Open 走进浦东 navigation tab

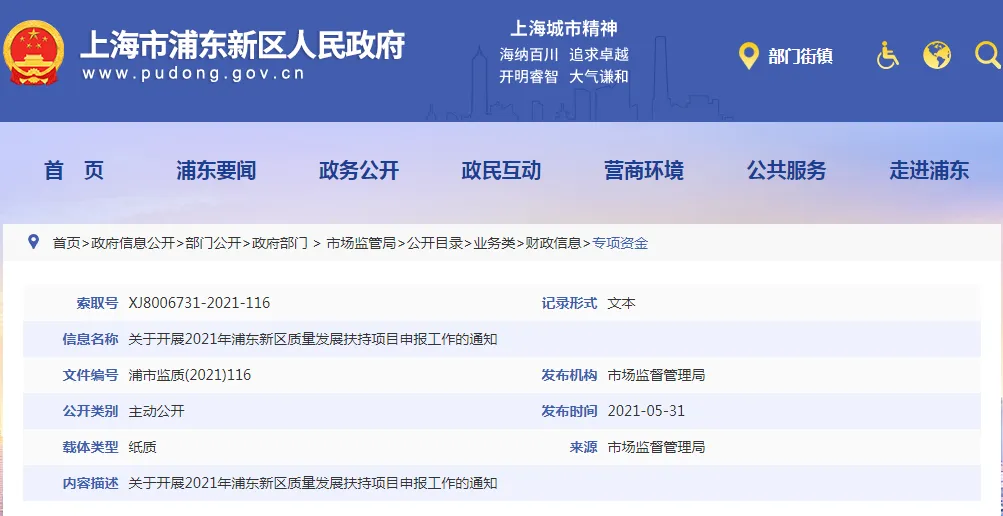[x=929, y=170]
